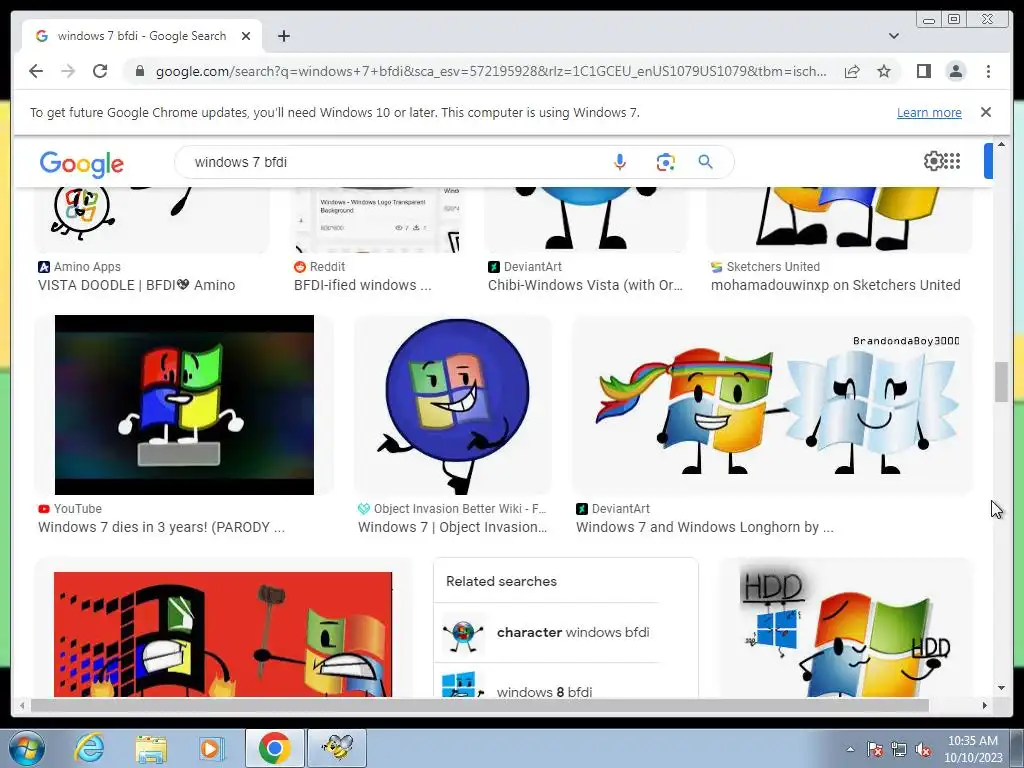1024x768 pixels.
Task: Launch Internet Explorer from taskbar
Action: 89,748
